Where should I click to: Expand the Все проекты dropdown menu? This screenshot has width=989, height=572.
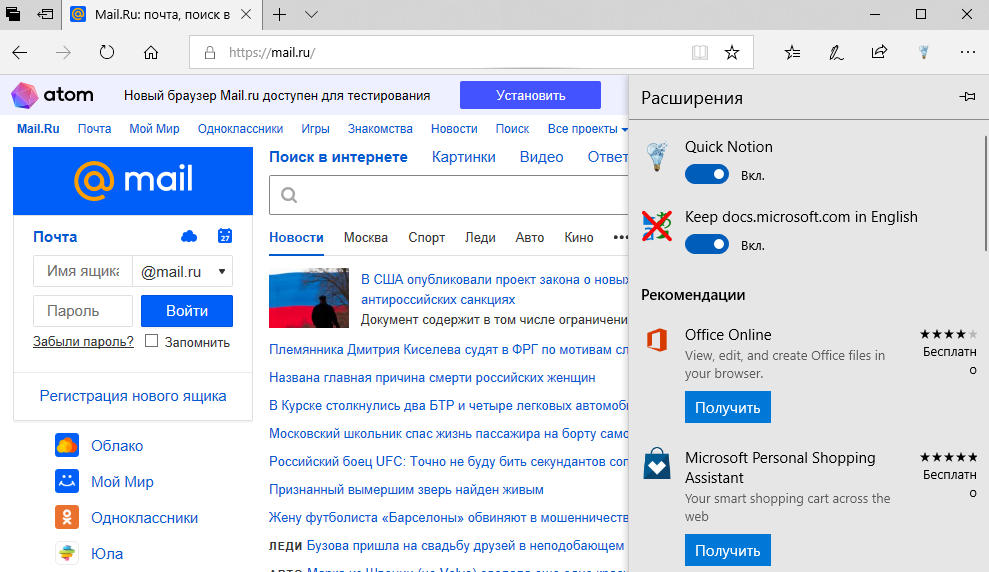coord(587,129)
